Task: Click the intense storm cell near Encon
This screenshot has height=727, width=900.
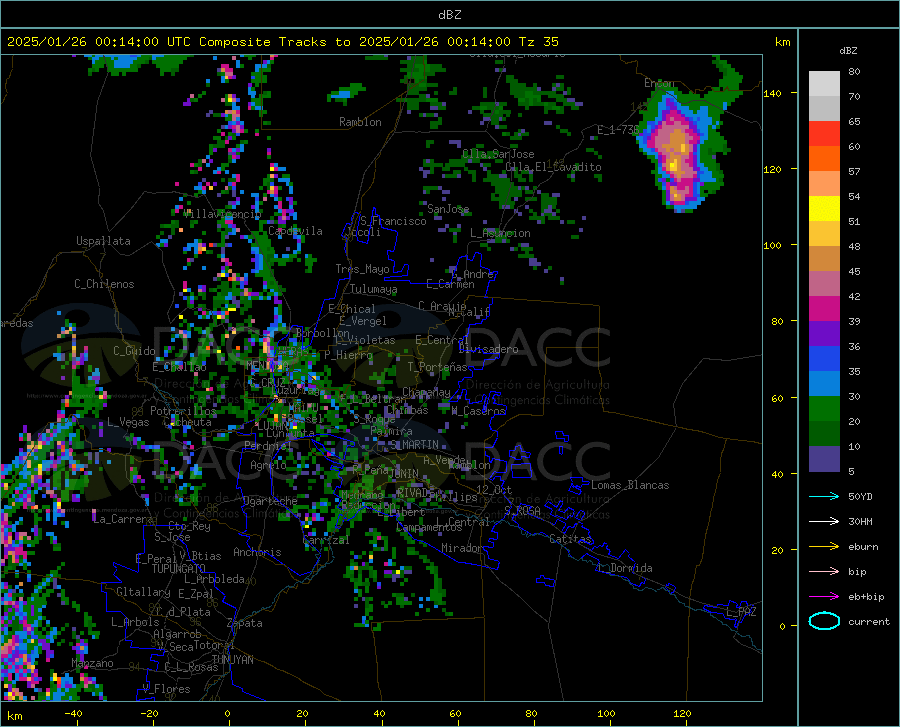Action: click(x=678, y=152)
